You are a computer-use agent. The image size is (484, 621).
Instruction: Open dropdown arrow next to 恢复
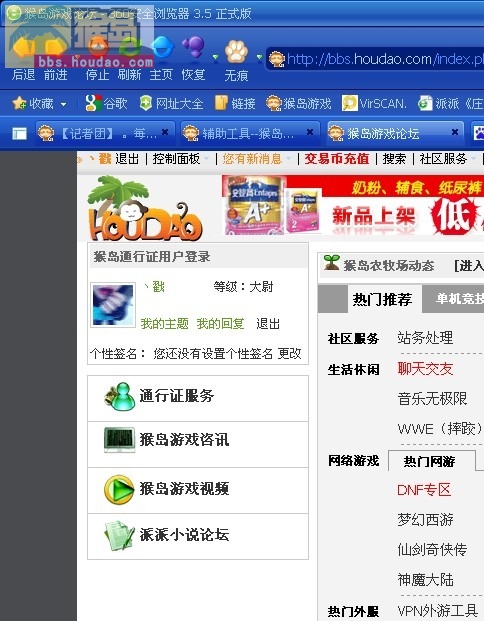pyautogui.click(x=215, y=58)
